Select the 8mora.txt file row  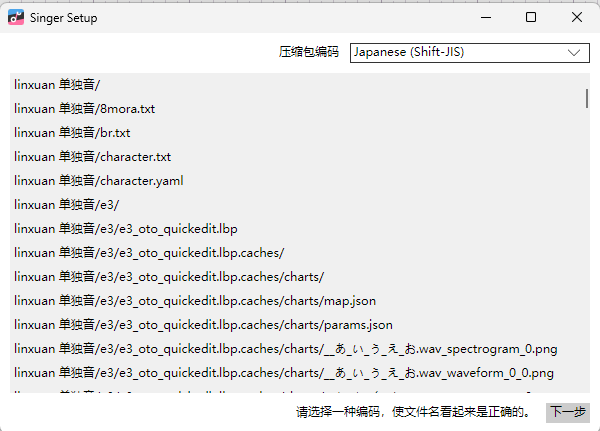(x=299, y=109)
